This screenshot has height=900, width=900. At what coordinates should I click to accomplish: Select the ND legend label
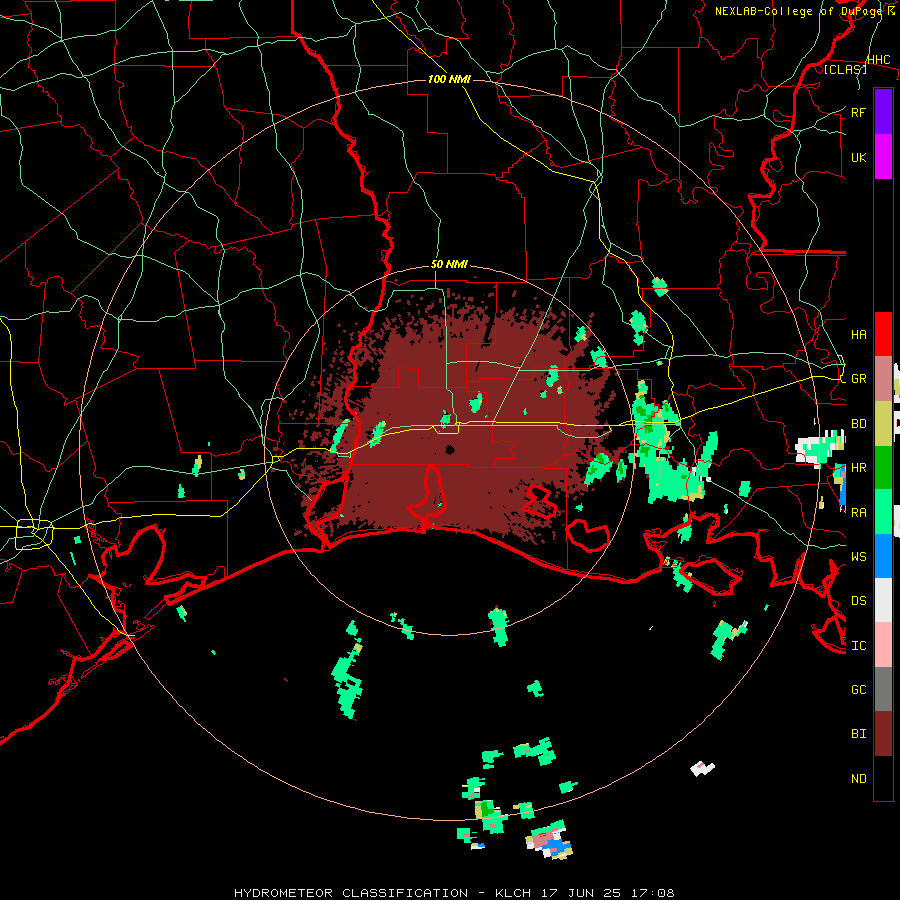tap(858, 779)
